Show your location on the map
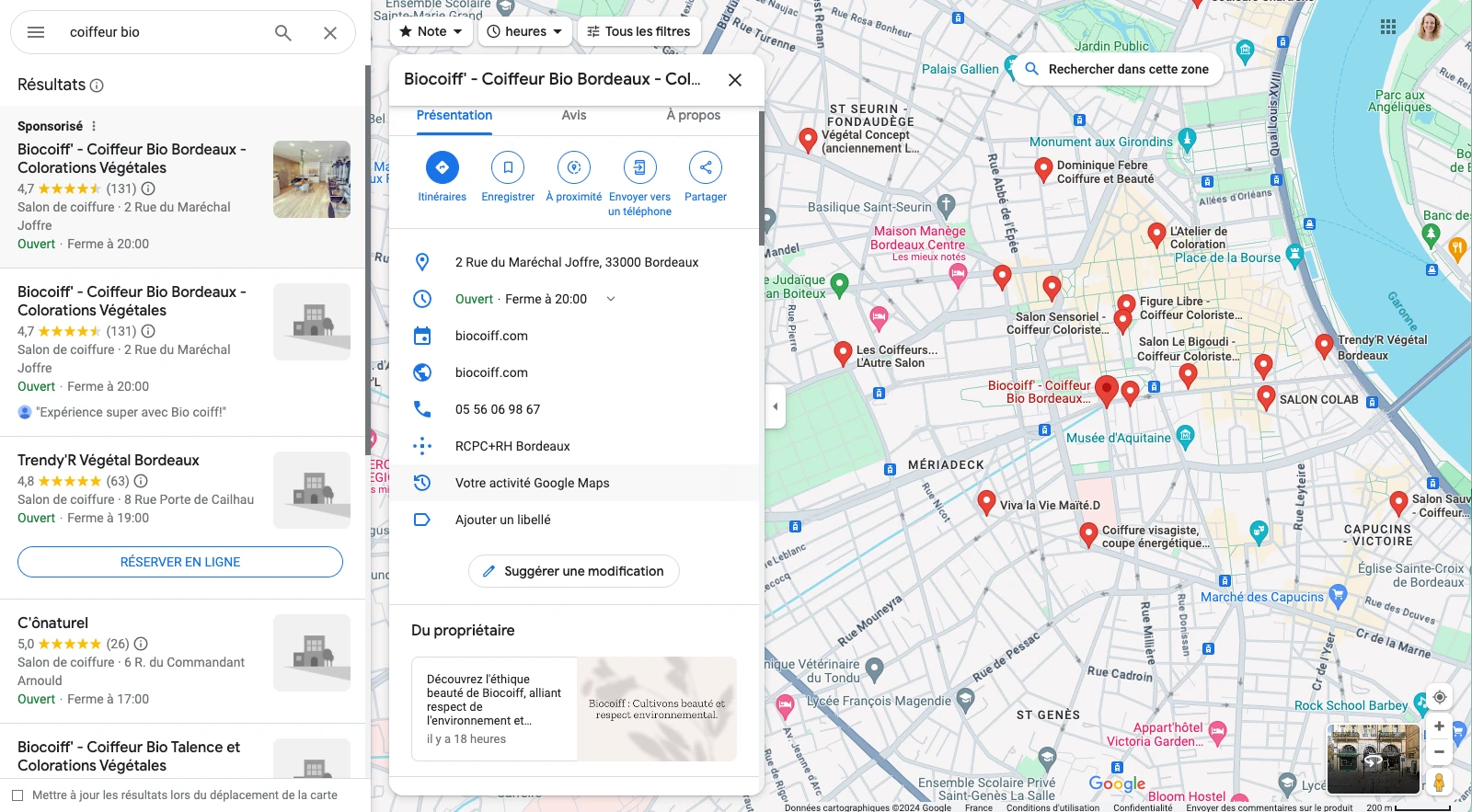Image resolution: width=1472 pixels, height=812 pixels. click(1440, 697)
